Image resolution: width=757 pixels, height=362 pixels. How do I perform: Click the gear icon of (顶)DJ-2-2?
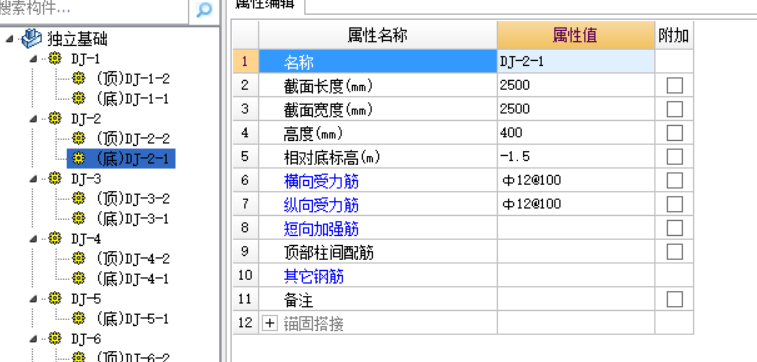pos(79,139)
